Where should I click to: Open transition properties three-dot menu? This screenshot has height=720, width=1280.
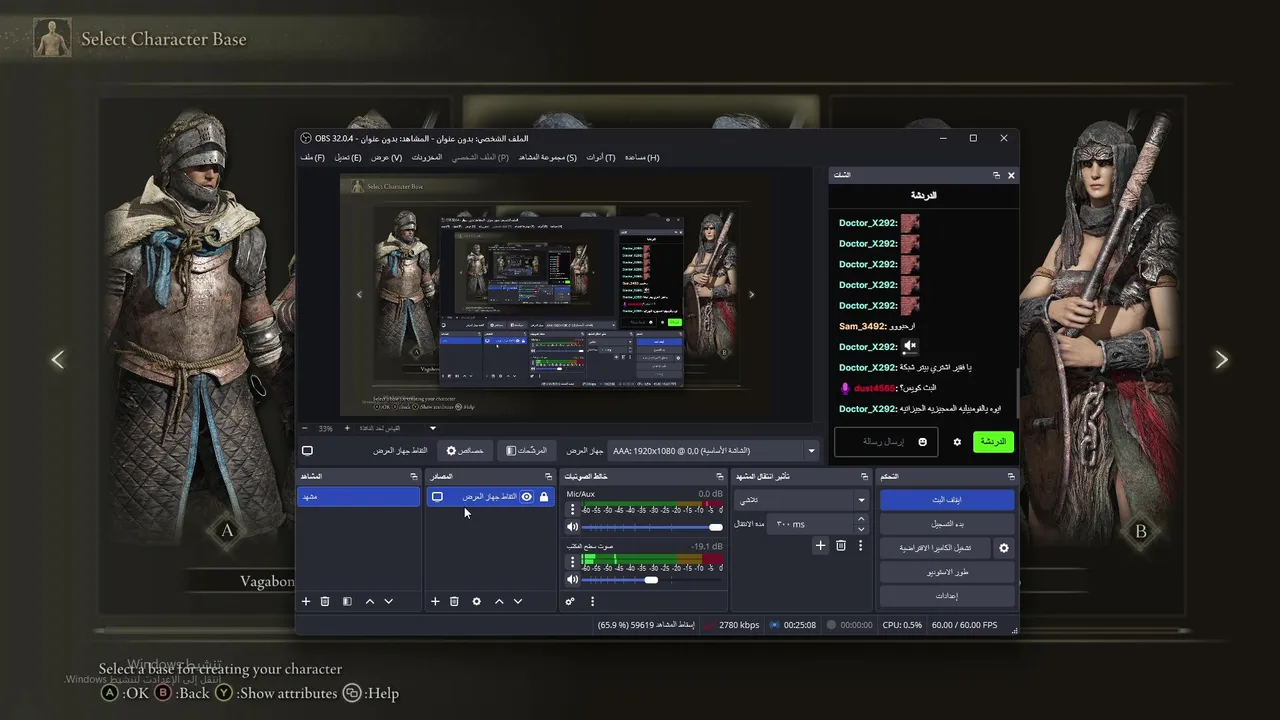(x=860, y=545)
